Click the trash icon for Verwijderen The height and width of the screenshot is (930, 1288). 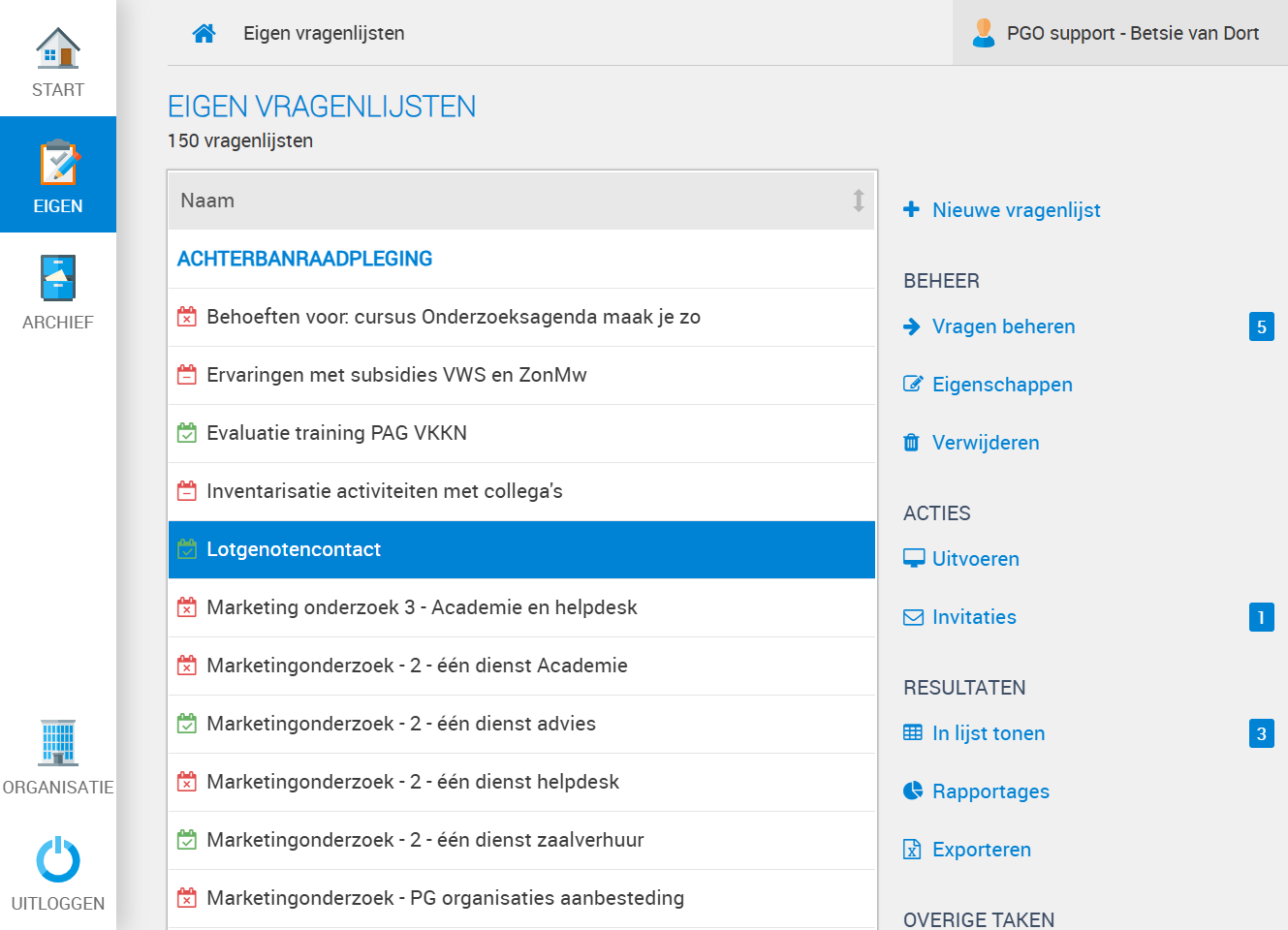(911, 443)
